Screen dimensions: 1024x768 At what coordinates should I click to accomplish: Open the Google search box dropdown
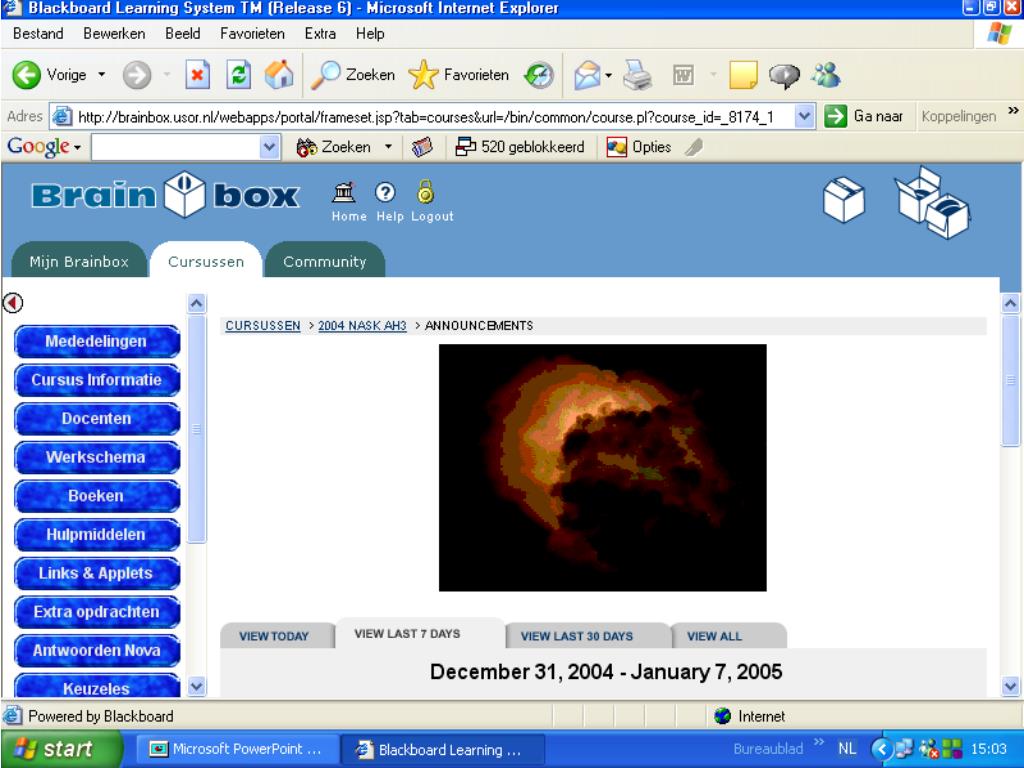click(x=269, y=147)
